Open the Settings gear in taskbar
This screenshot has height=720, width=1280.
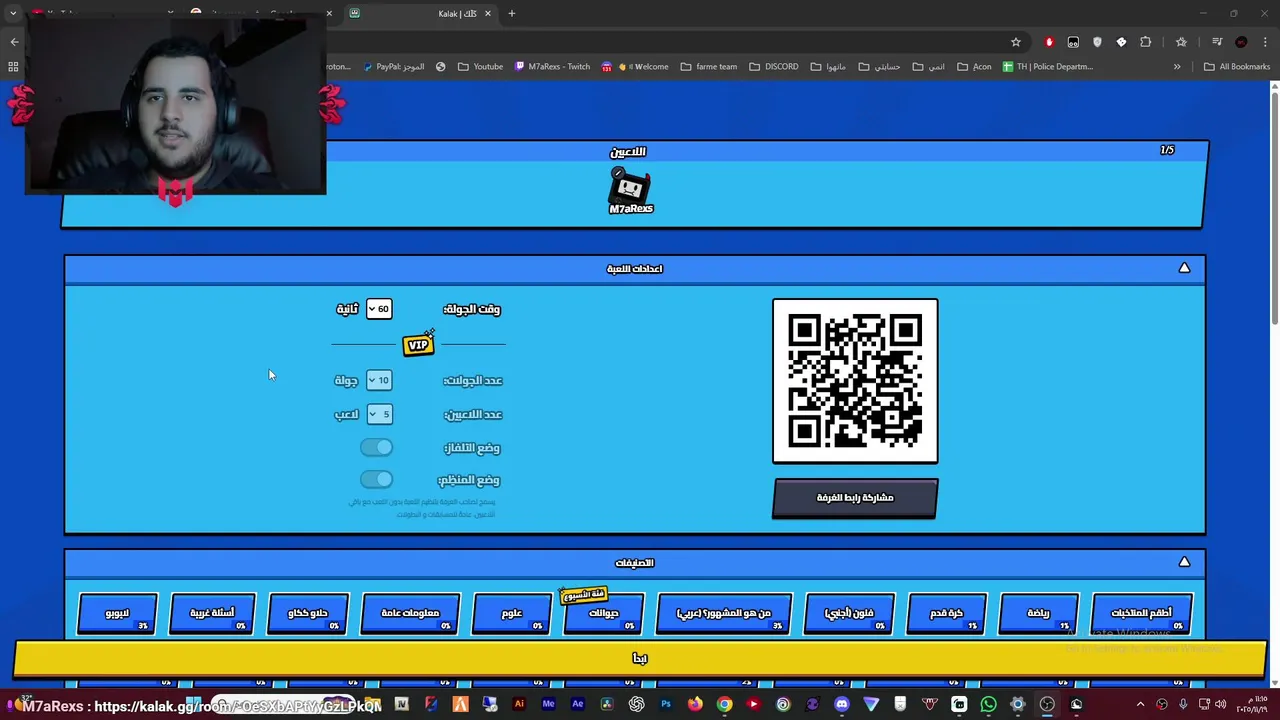pos(1018,704)
